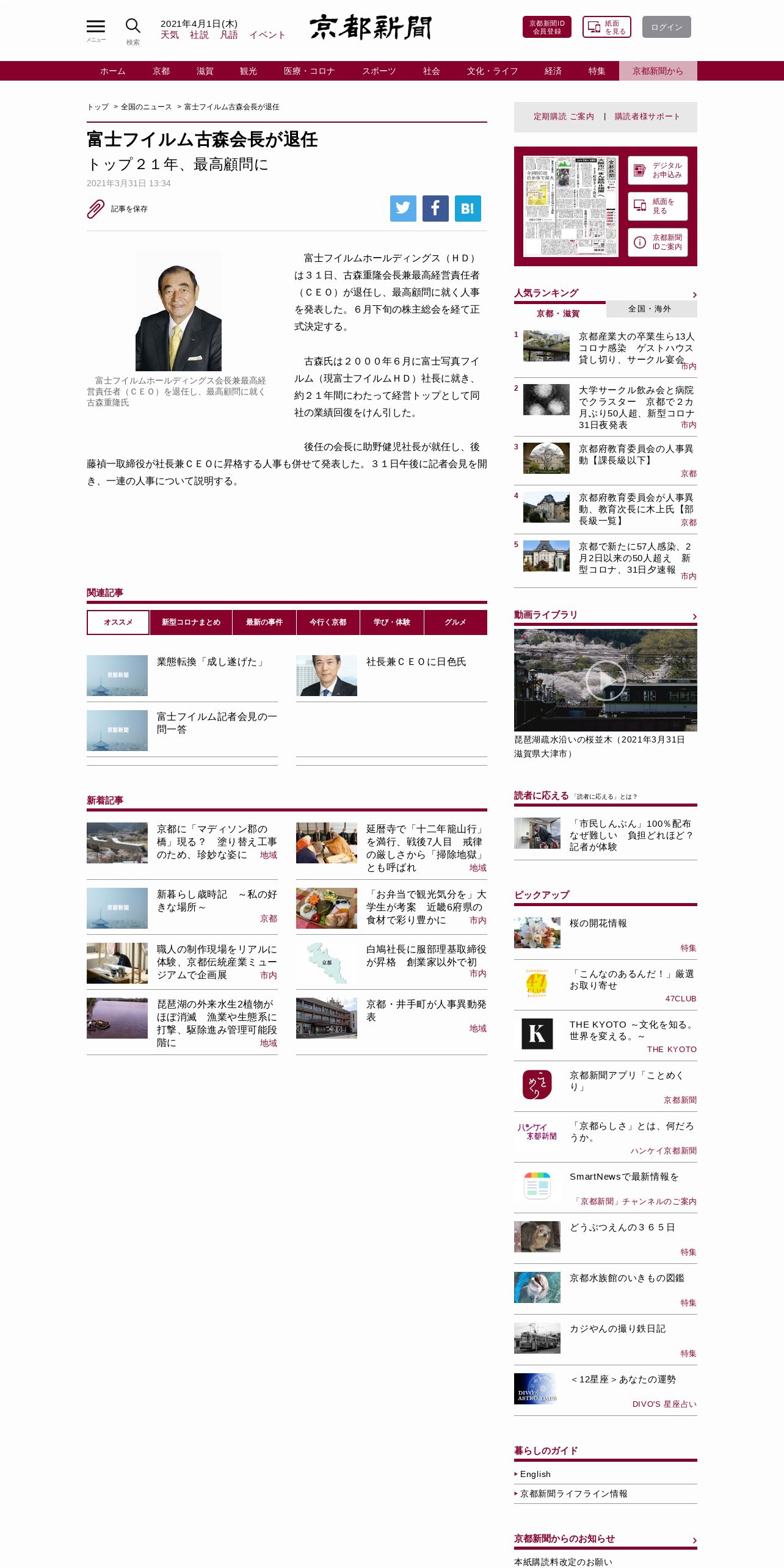Expand 人気ランキング arrow
Image resolution: width=784 pixels, height=1568 pixels.
694,295
